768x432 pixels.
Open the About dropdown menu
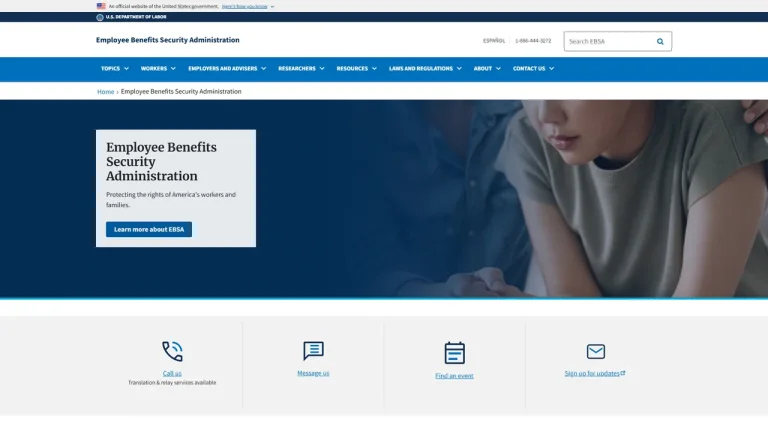coord(487,69)
